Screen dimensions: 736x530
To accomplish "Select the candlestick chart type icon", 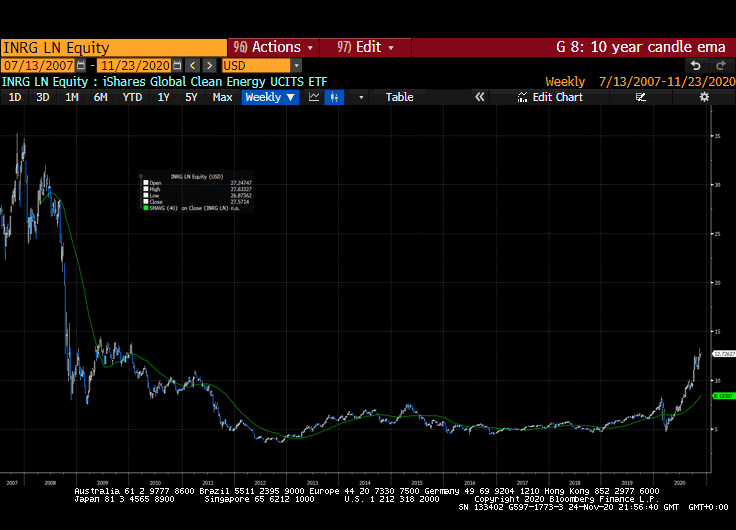I will tap(334, 97).
